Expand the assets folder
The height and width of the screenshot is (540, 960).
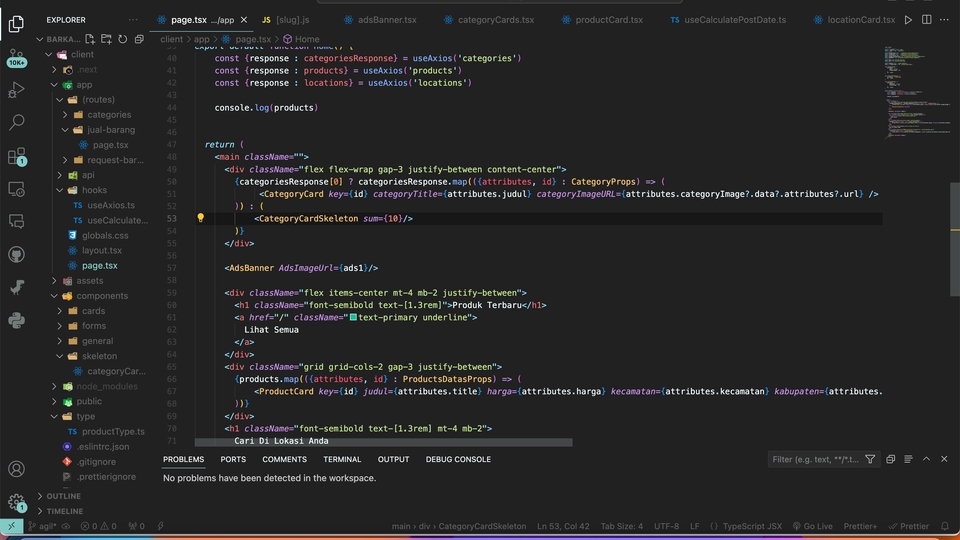click(x=54, y=280)
